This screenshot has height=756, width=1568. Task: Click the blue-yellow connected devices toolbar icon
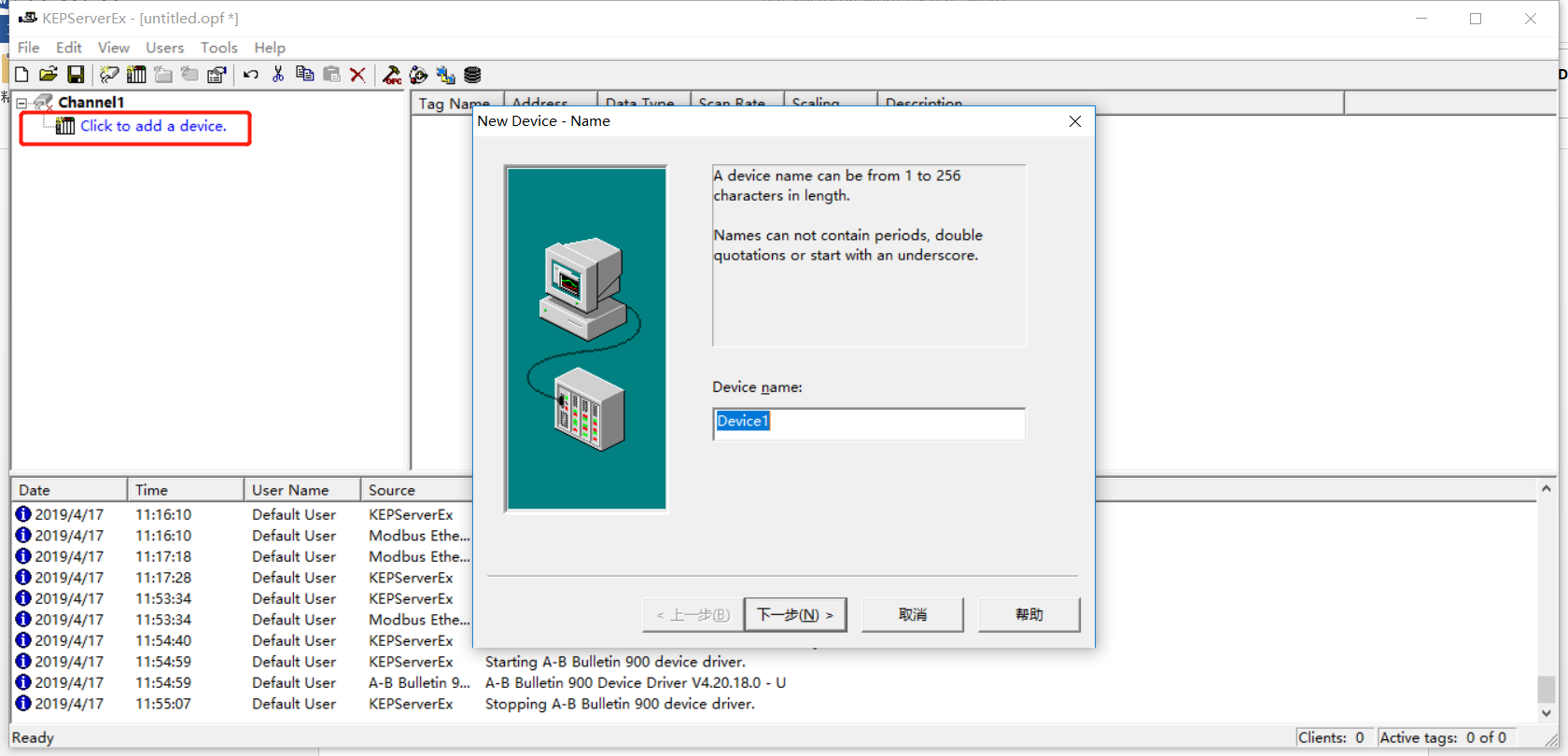pyautogui.click(x=445, y=75)
